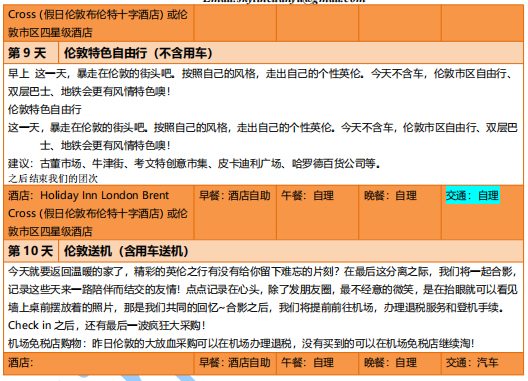Click the 伦敦特色自由行（不含用车）heading
Screen dimensions: 528x381
click(x=138, y=53)
